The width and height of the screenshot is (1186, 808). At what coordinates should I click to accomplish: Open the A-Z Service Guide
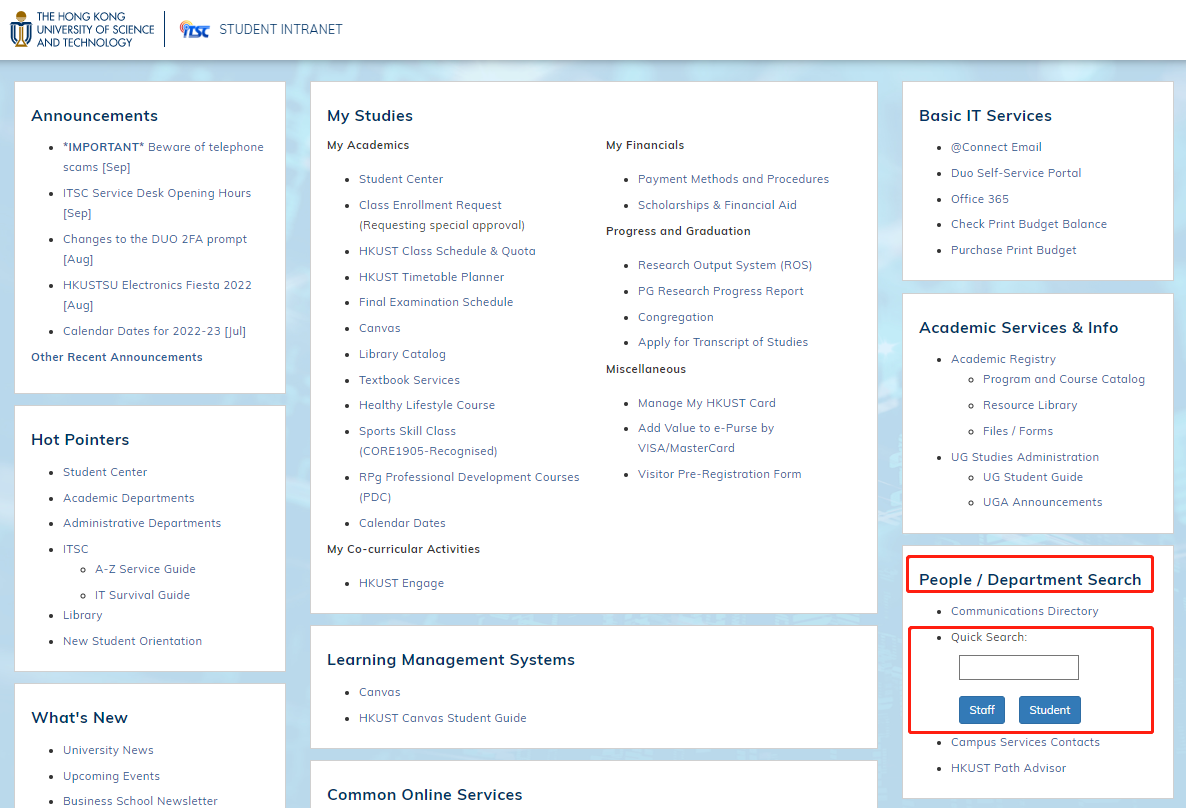point(145,569)
